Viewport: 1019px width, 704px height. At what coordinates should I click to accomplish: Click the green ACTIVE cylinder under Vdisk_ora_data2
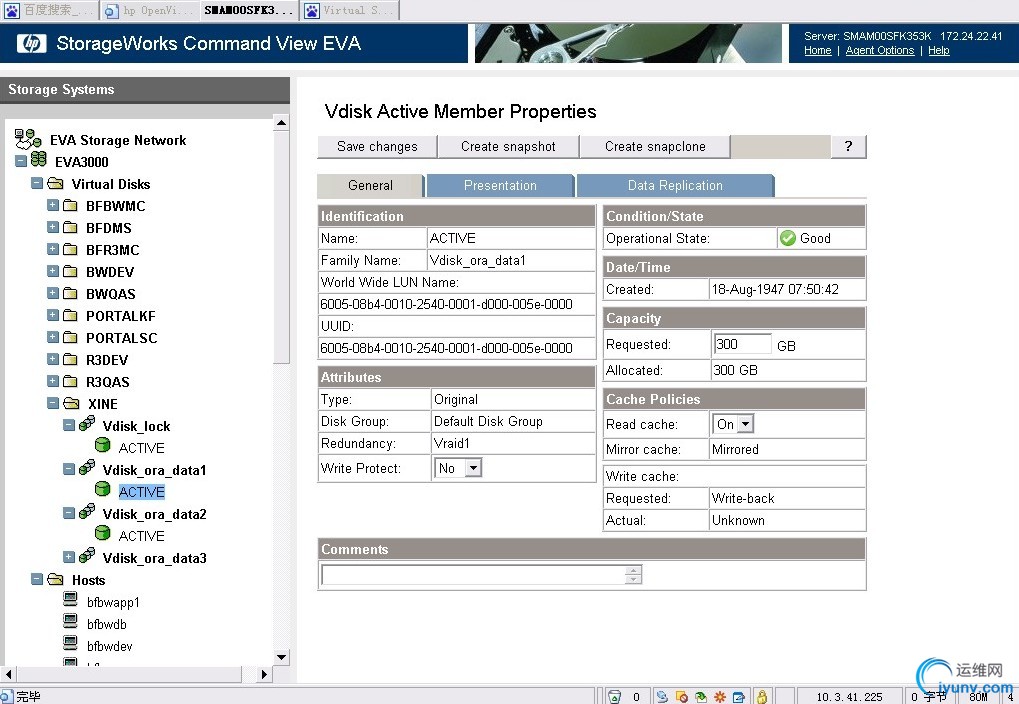[103, 534]
